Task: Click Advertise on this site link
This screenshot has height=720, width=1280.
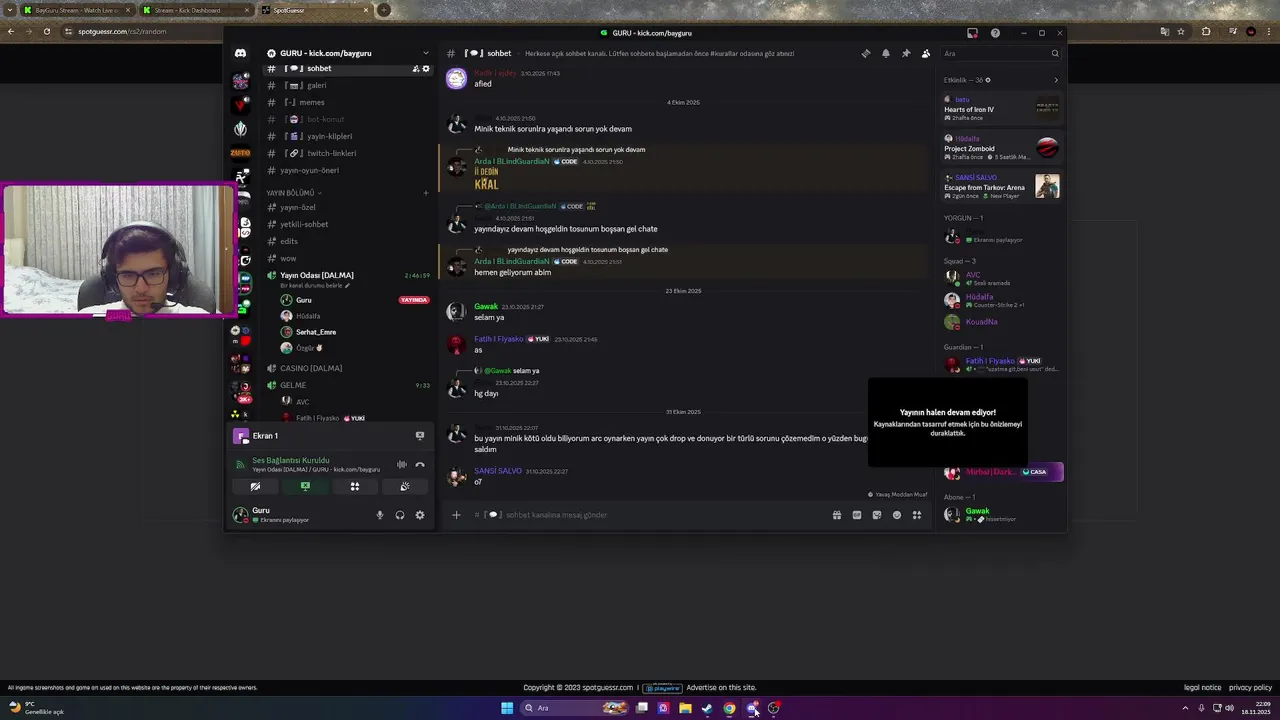Action: click(721, 688)
